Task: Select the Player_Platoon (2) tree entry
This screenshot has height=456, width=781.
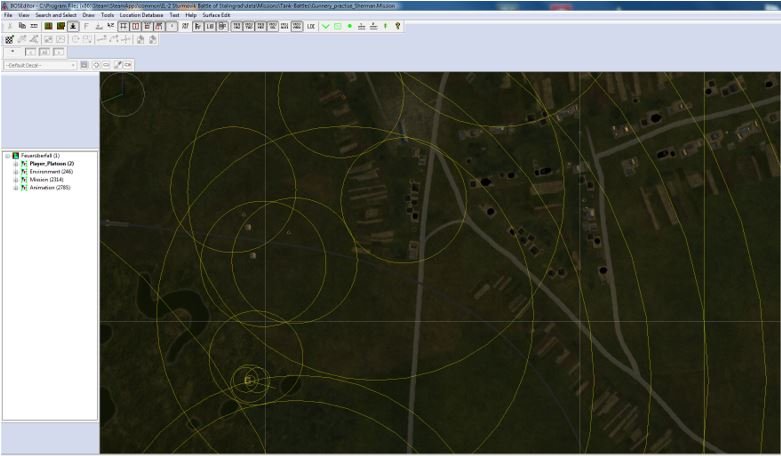Action: coord(52,163)
